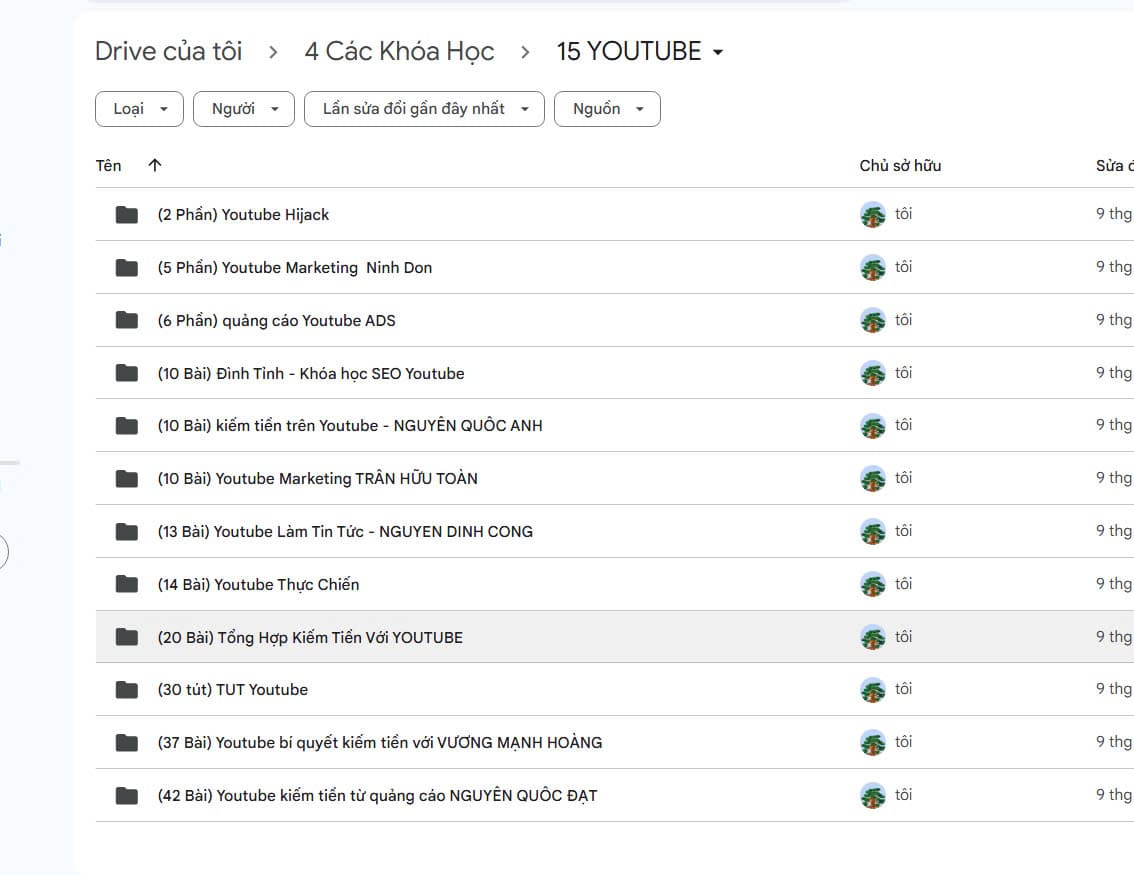Select (42 Bài) NGUYÊN QUÔC ĐẠT folder
The image size is (1134, 875).
click(378, 795)
